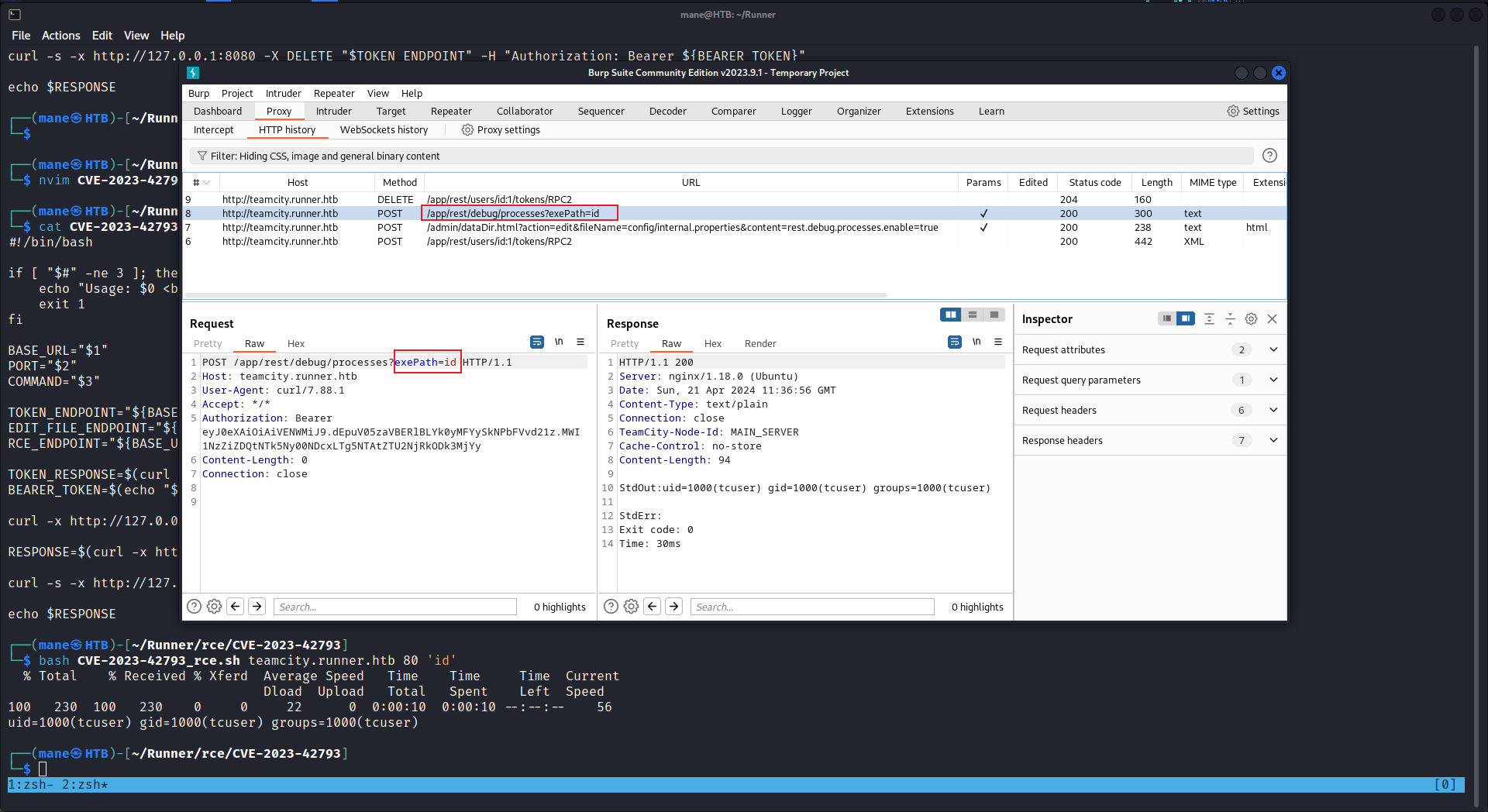
Task: Toggle word wrap icon in Response panel
Action: click(955, 342)
